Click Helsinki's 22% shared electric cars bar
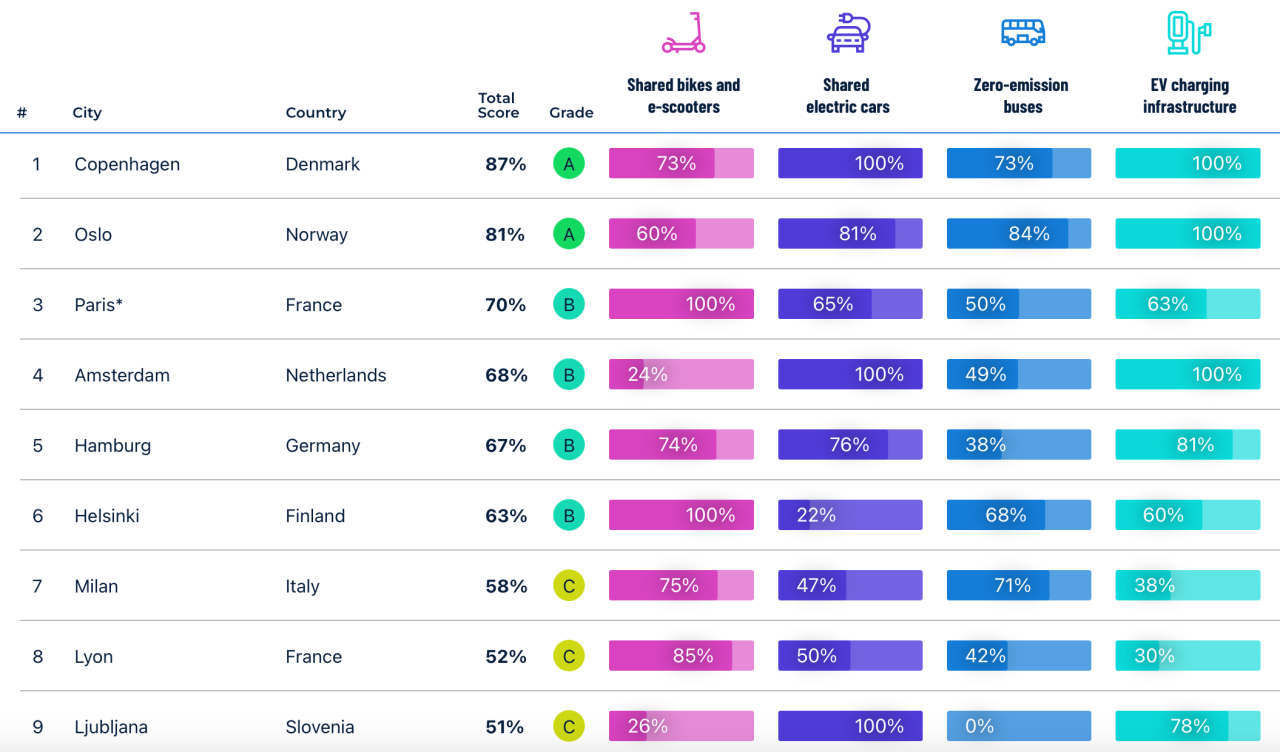The image size is (1280, 752). 850,515
